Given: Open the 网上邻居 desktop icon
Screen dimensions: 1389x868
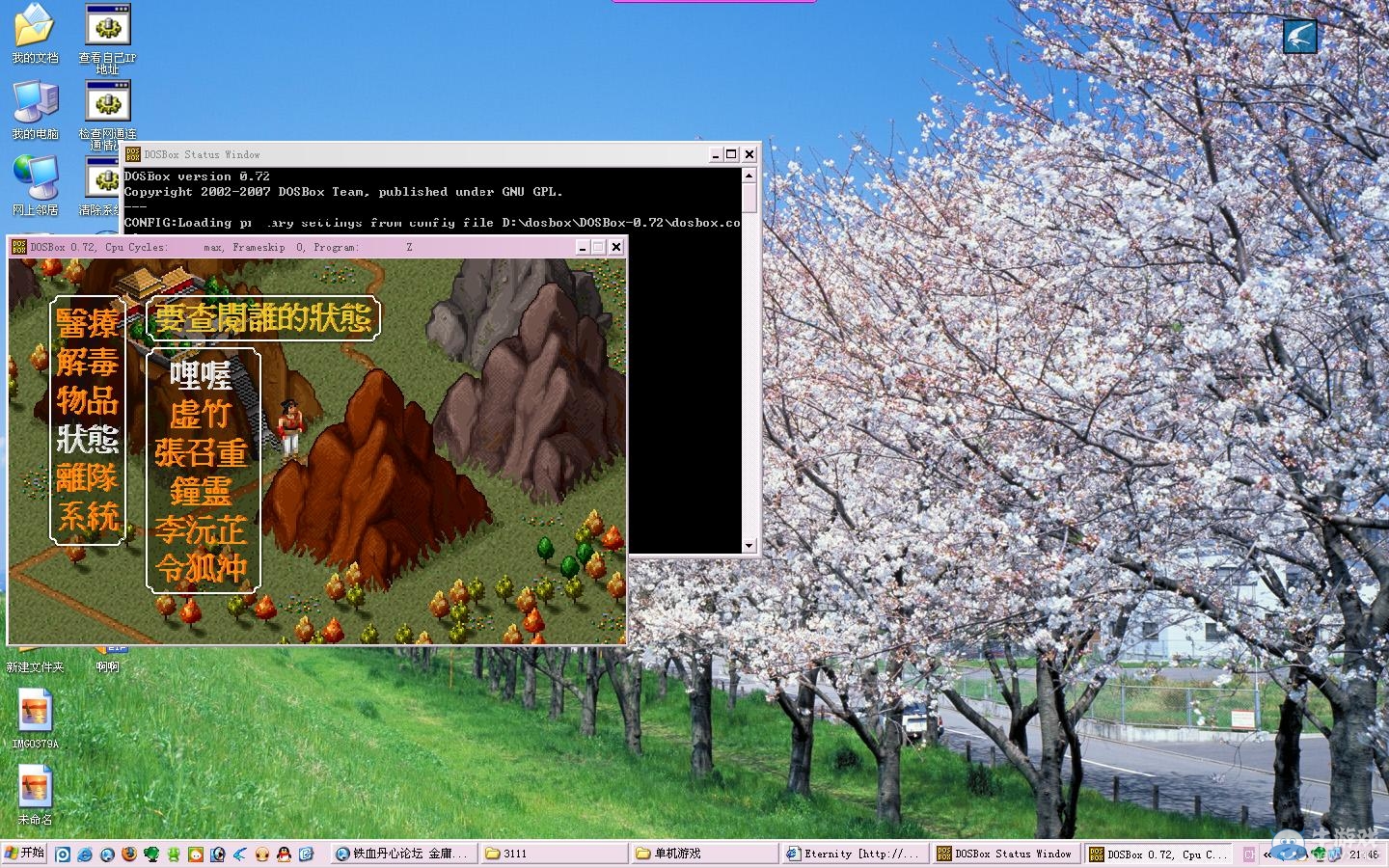Looking at the screenshot, I should [x=35, y=185].
